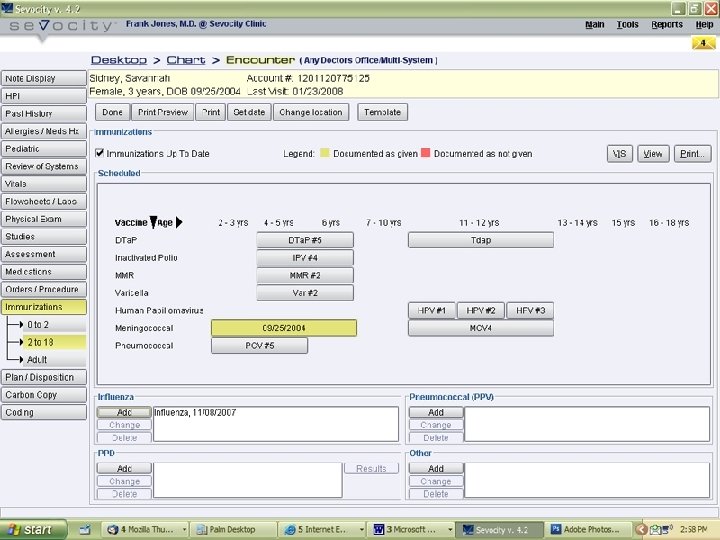Click the yellow notification badge under Help
Viewport: 720px width, 540px height.
[x=703, y=43]
